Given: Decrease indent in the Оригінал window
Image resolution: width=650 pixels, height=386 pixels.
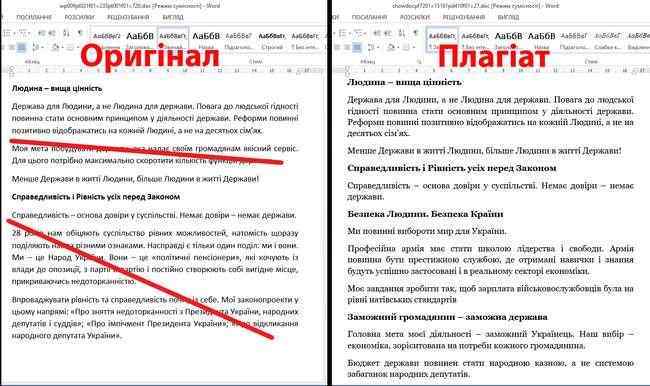Looking at the screenshot, I should pyautogui.click(x=41, y=33).
